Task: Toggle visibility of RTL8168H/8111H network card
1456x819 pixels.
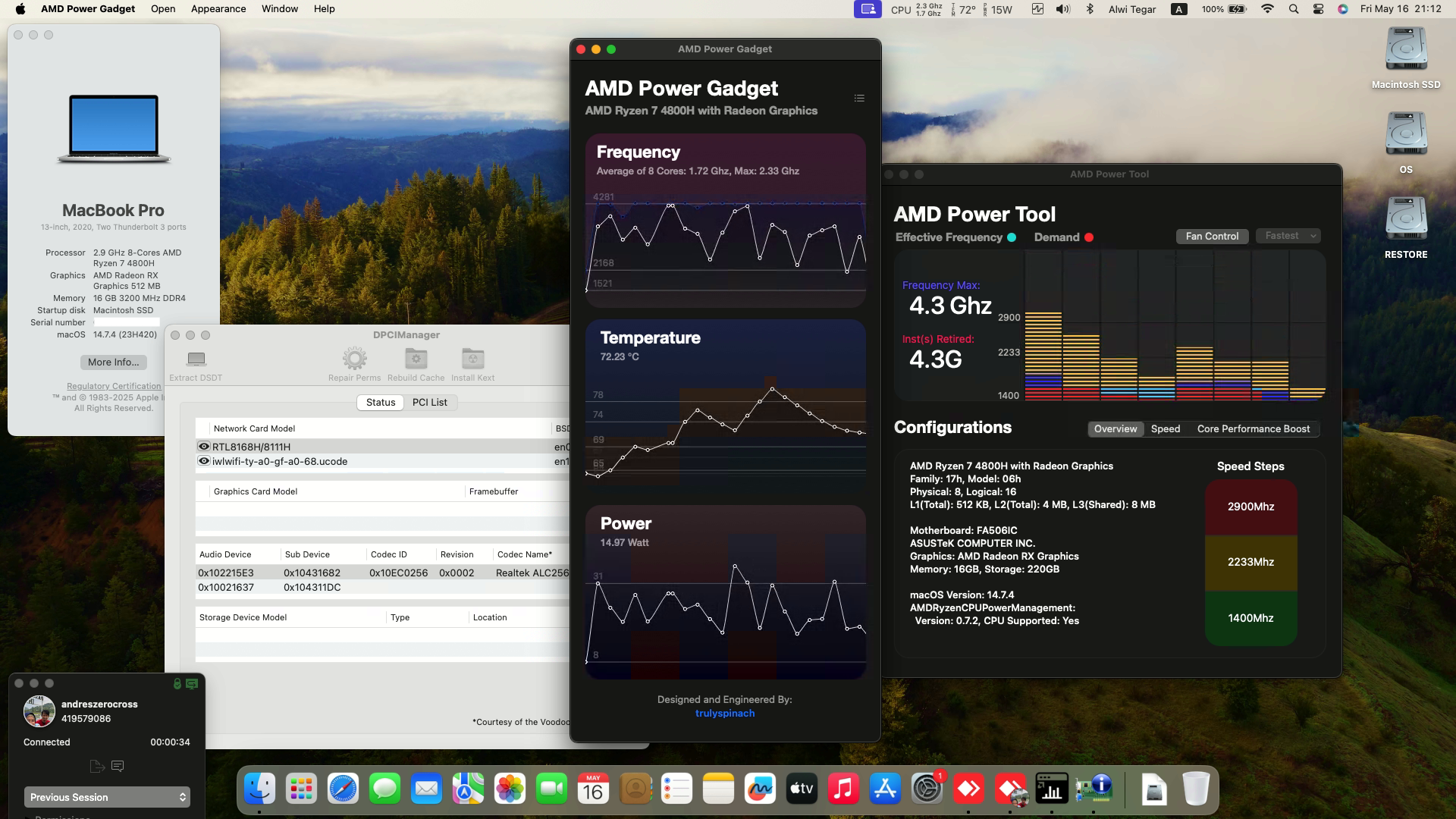Action: click(x=203, y=447)
